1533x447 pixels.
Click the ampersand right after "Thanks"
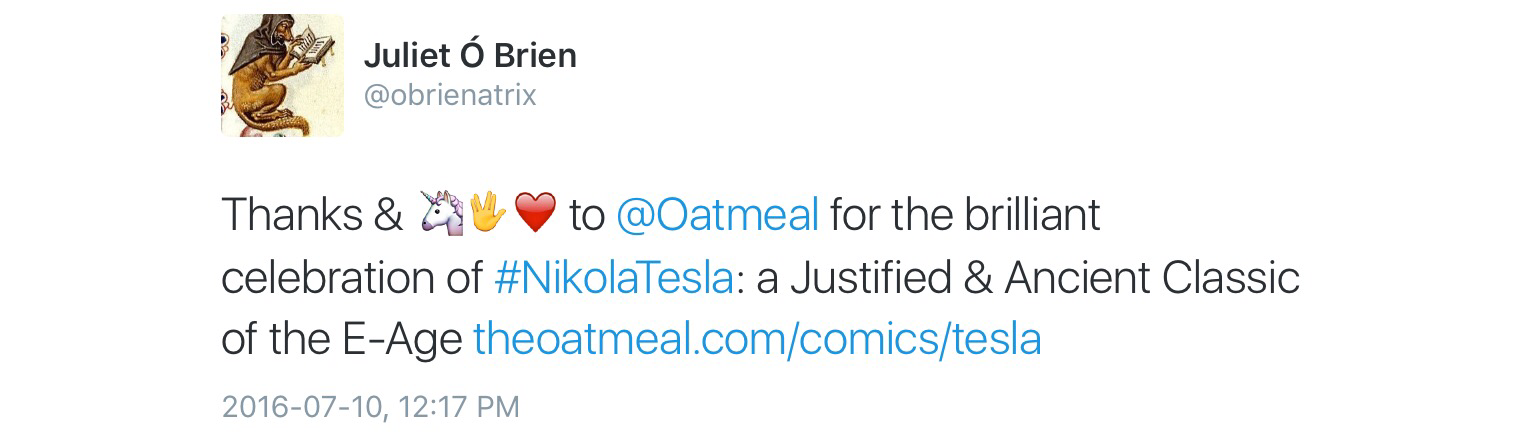coord(385,215)
